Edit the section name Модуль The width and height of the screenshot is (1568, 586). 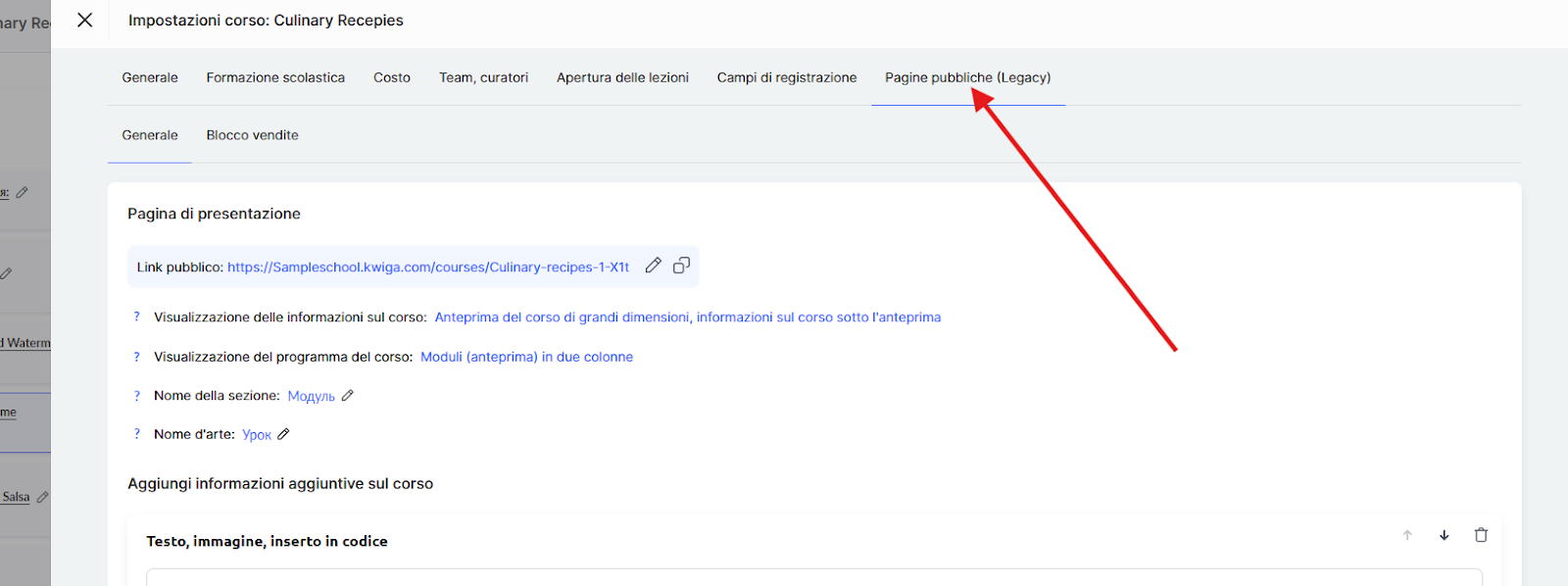point(348,396)
